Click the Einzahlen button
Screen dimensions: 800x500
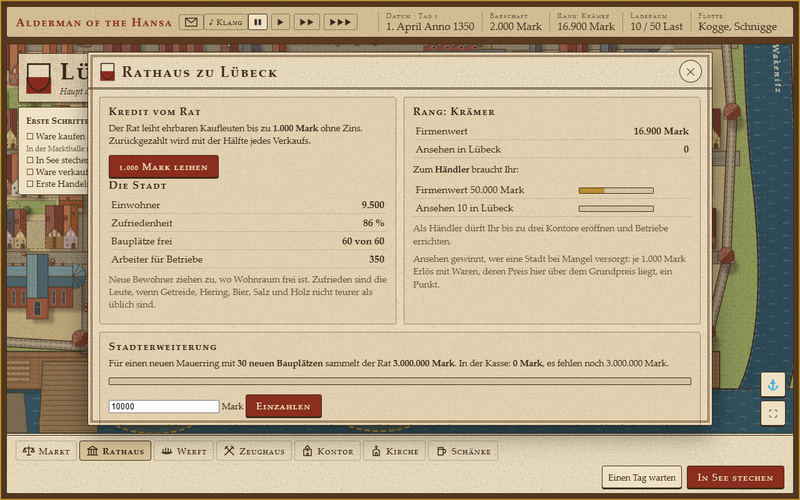tap(284, 406)
